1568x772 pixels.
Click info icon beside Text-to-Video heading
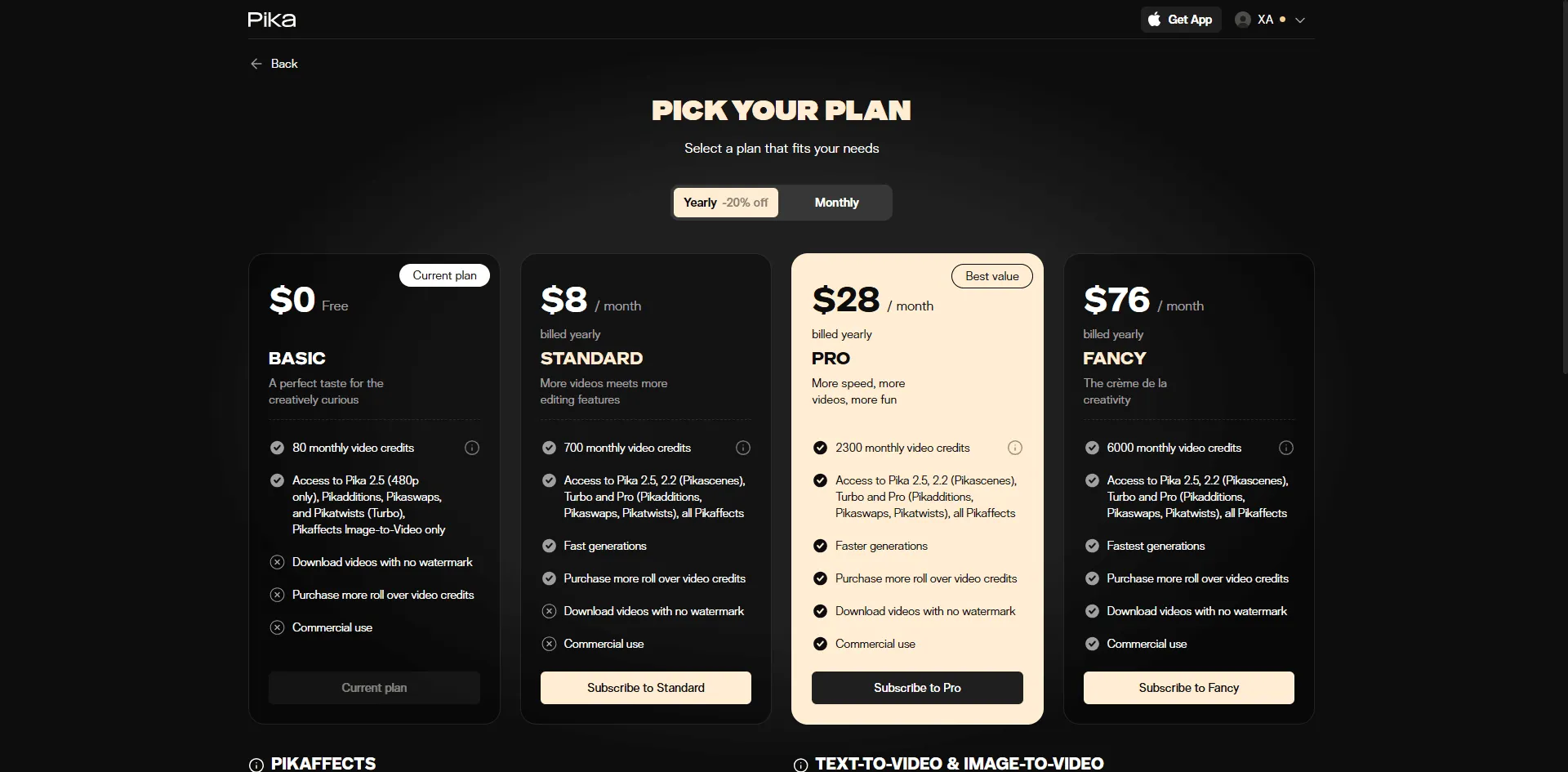click(x=800, y=765)
